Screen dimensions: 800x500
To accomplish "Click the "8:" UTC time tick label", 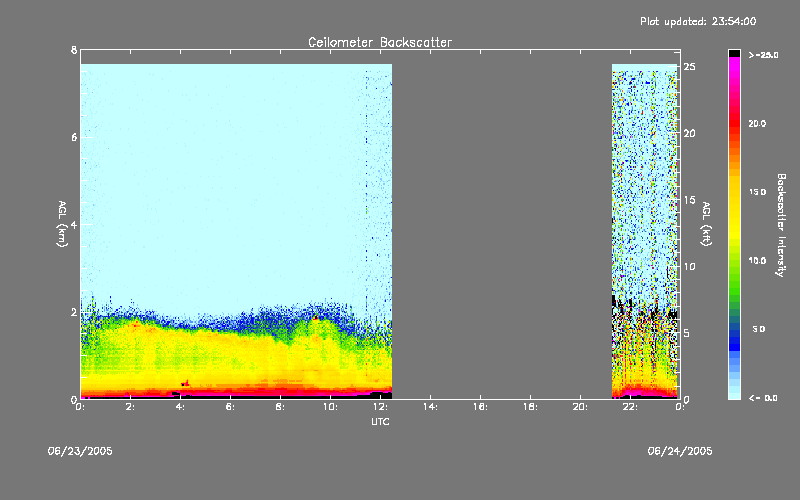I will (x=281, y=407).
